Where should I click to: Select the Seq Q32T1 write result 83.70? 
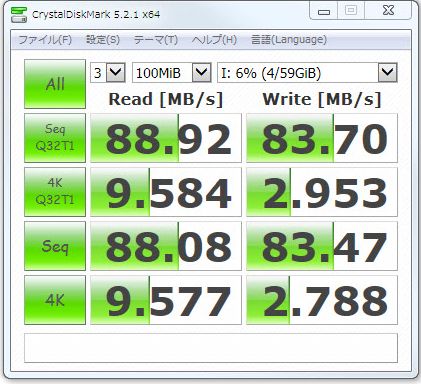point(322,138)
